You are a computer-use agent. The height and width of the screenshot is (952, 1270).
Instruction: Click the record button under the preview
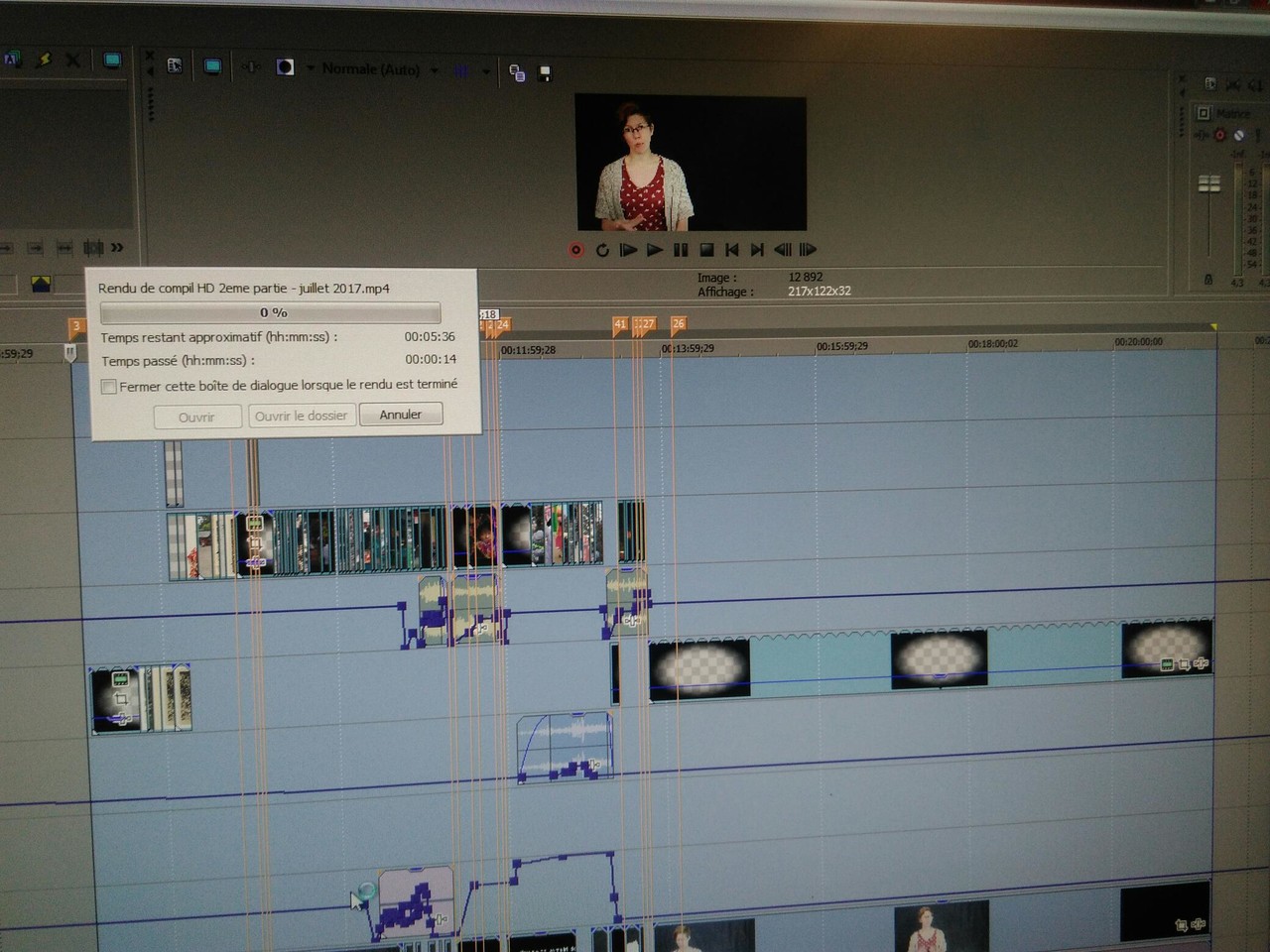(575, 250)
